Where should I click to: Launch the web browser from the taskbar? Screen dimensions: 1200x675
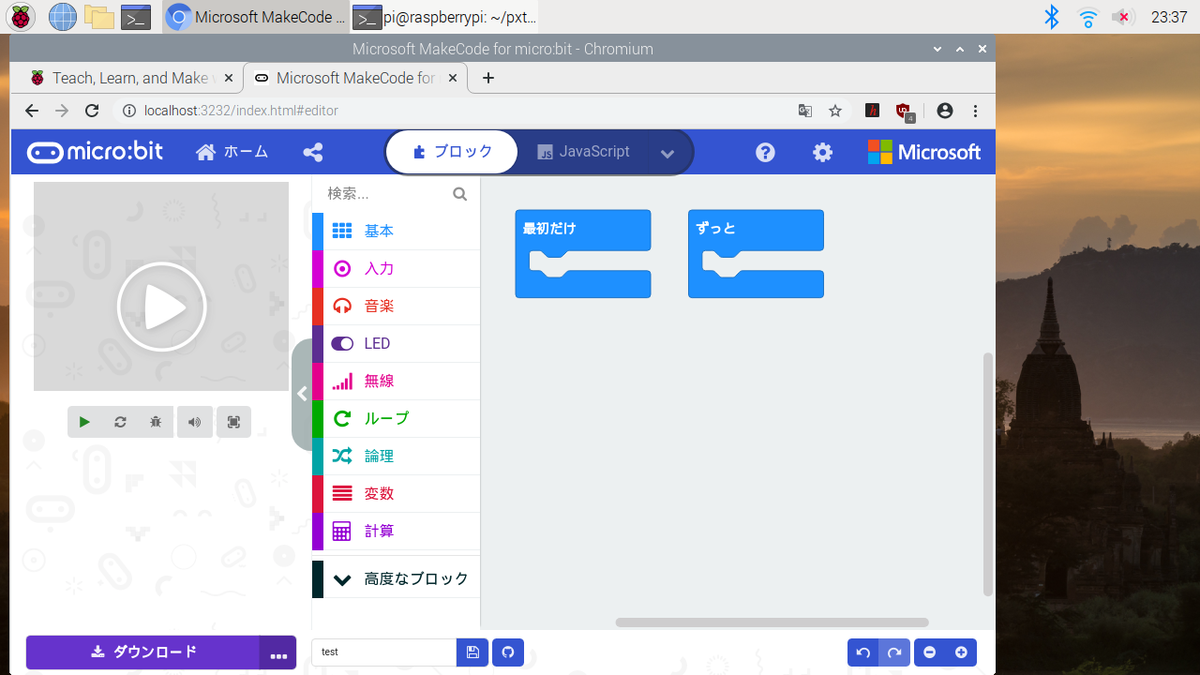pos(61,16)
